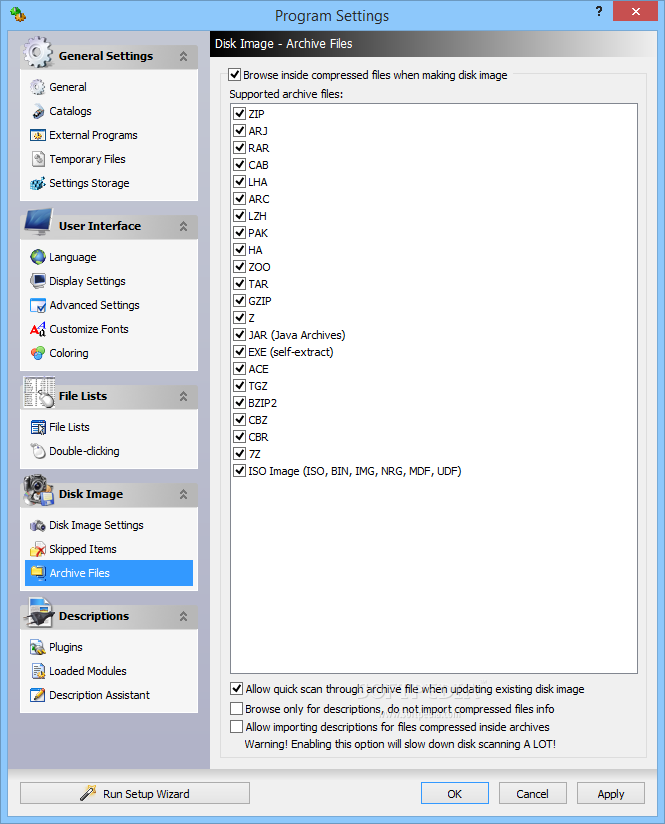This screenshot has height=824, width=665.
Task: Uncheck the ZIP archive checkbox
Action: pos(240,114)
